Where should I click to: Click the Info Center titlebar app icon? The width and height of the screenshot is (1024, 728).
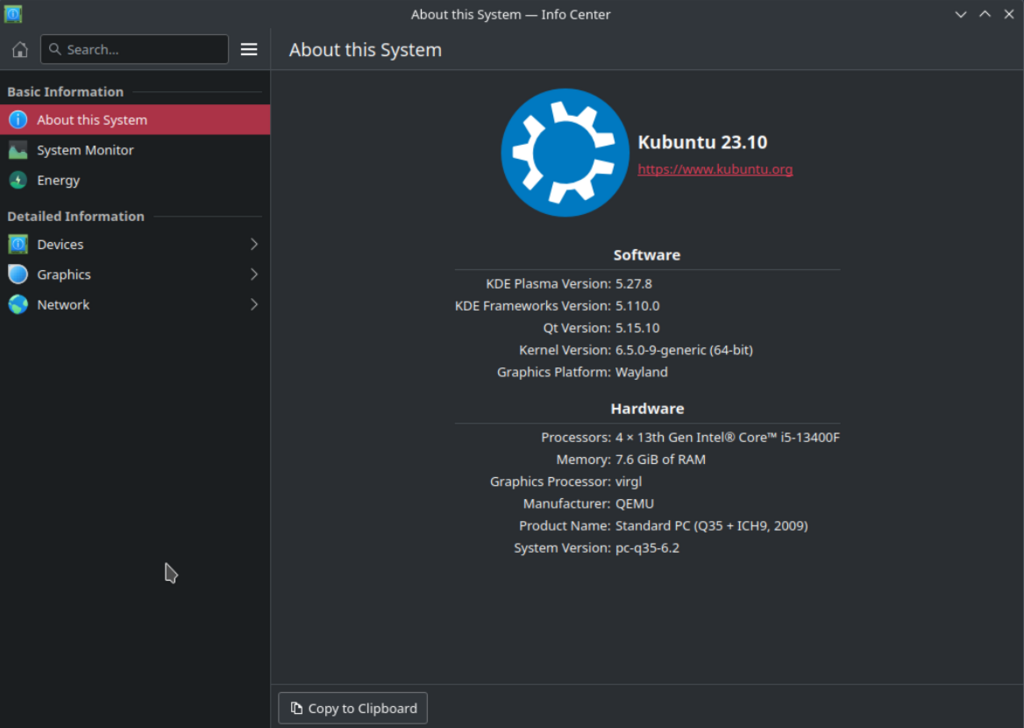[13, 14]
